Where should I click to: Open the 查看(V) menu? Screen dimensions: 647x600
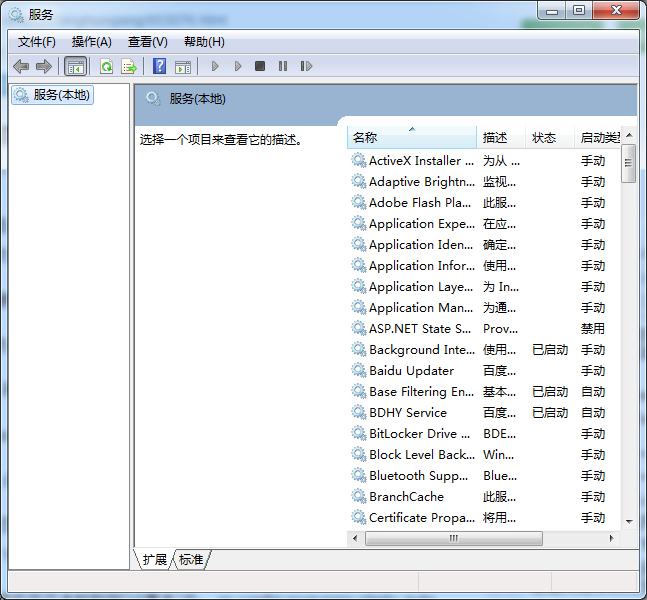tap(148, 42)
